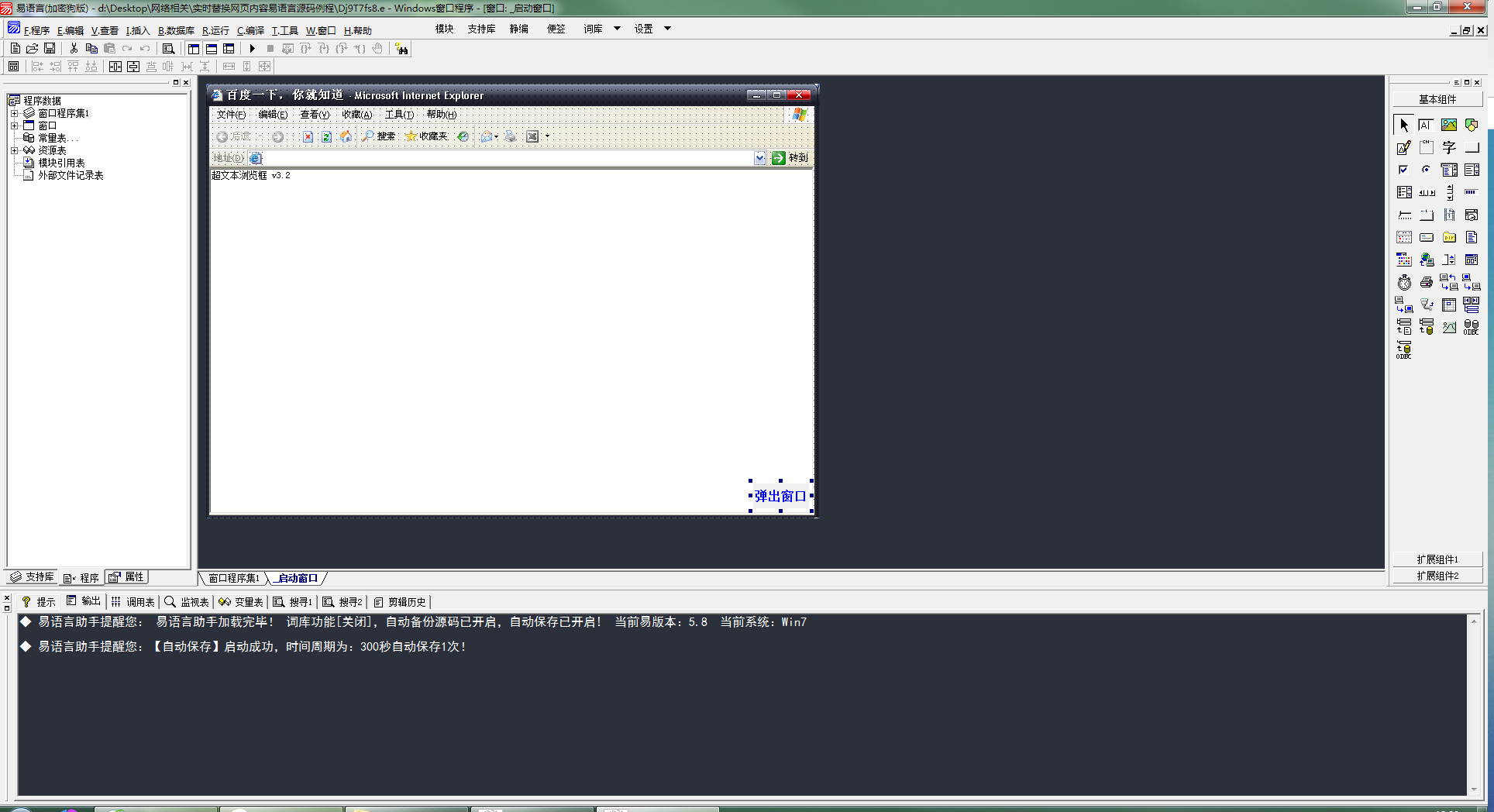Open the 输出 output tab
The image size is (1494, 812).
pyautogui.click(x=84, y=601)
